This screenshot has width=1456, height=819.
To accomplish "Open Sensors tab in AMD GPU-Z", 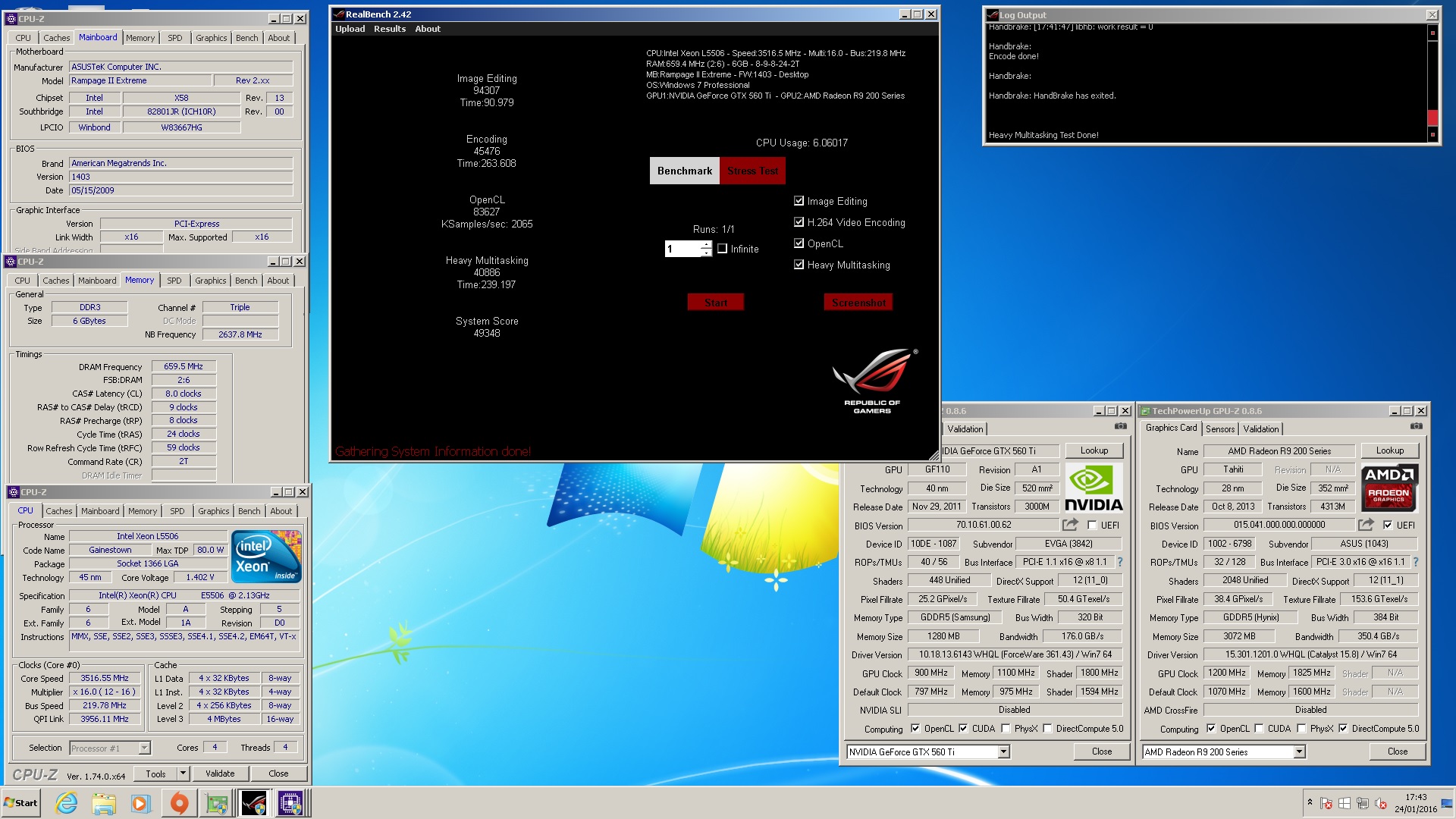I will pyautogui.click(x=1220, y=429).
